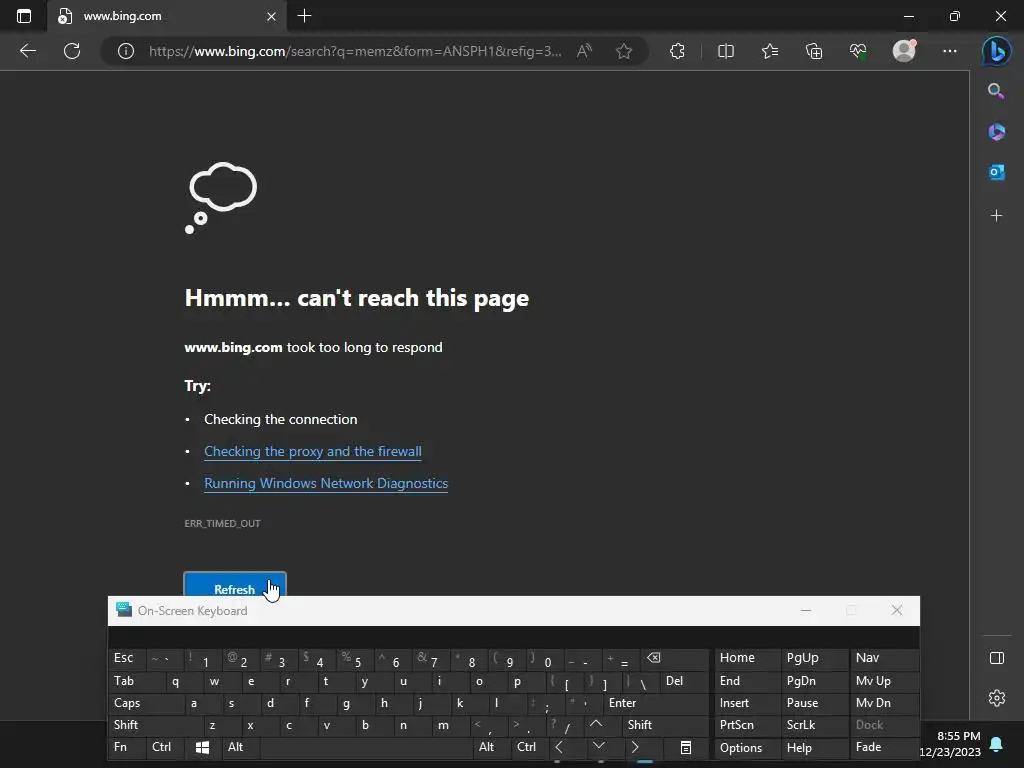Screen dimensions: 1024x768
Task: Click the Windows key on On-Screen Keyboard
Action: pyautogui.click(x=202, y=747)
